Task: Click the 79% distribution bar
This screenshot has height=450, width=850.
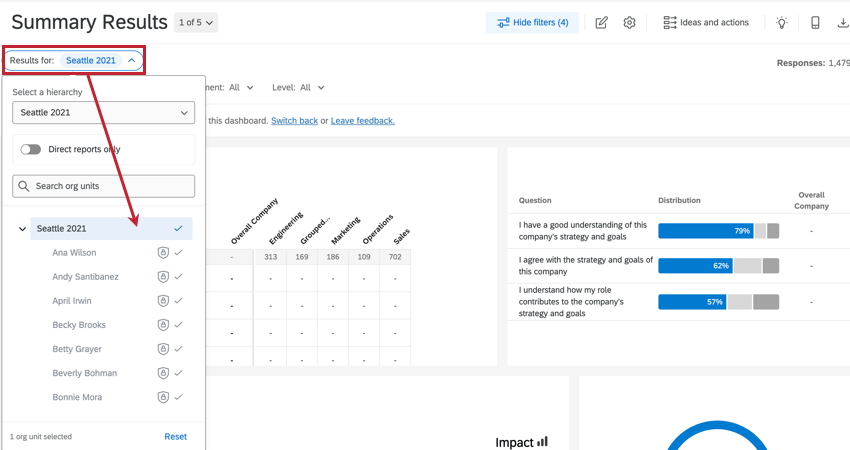Action: (x=705, y=231)
